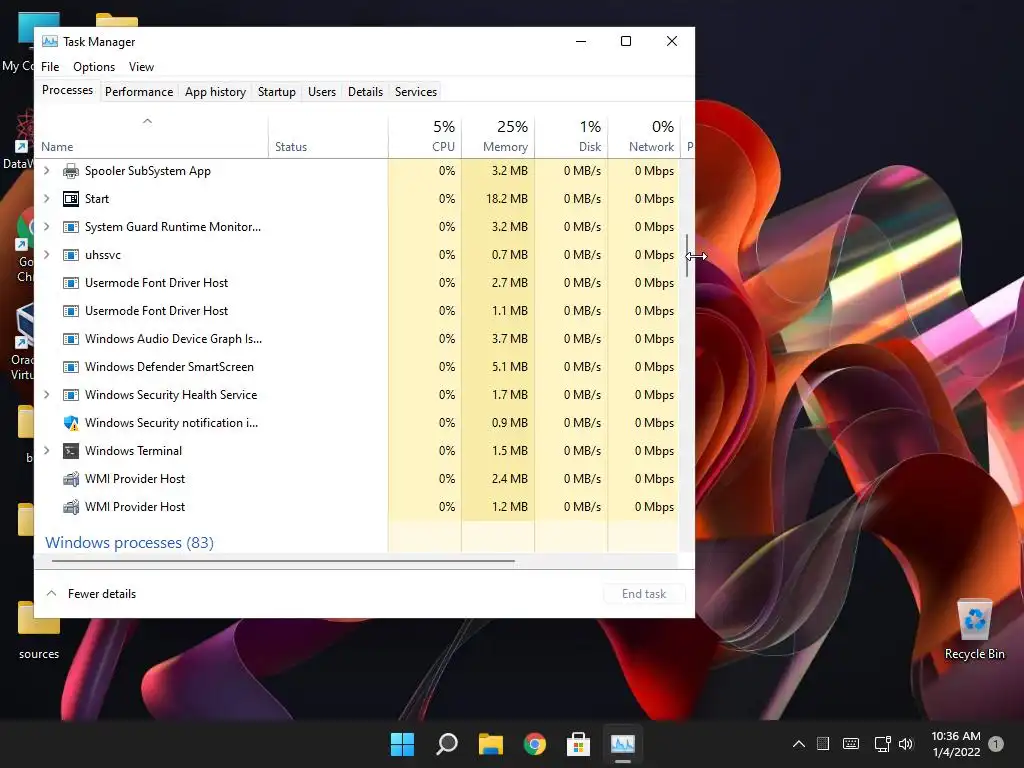Open taskbar Search magnifier

[x=447, y=744]
